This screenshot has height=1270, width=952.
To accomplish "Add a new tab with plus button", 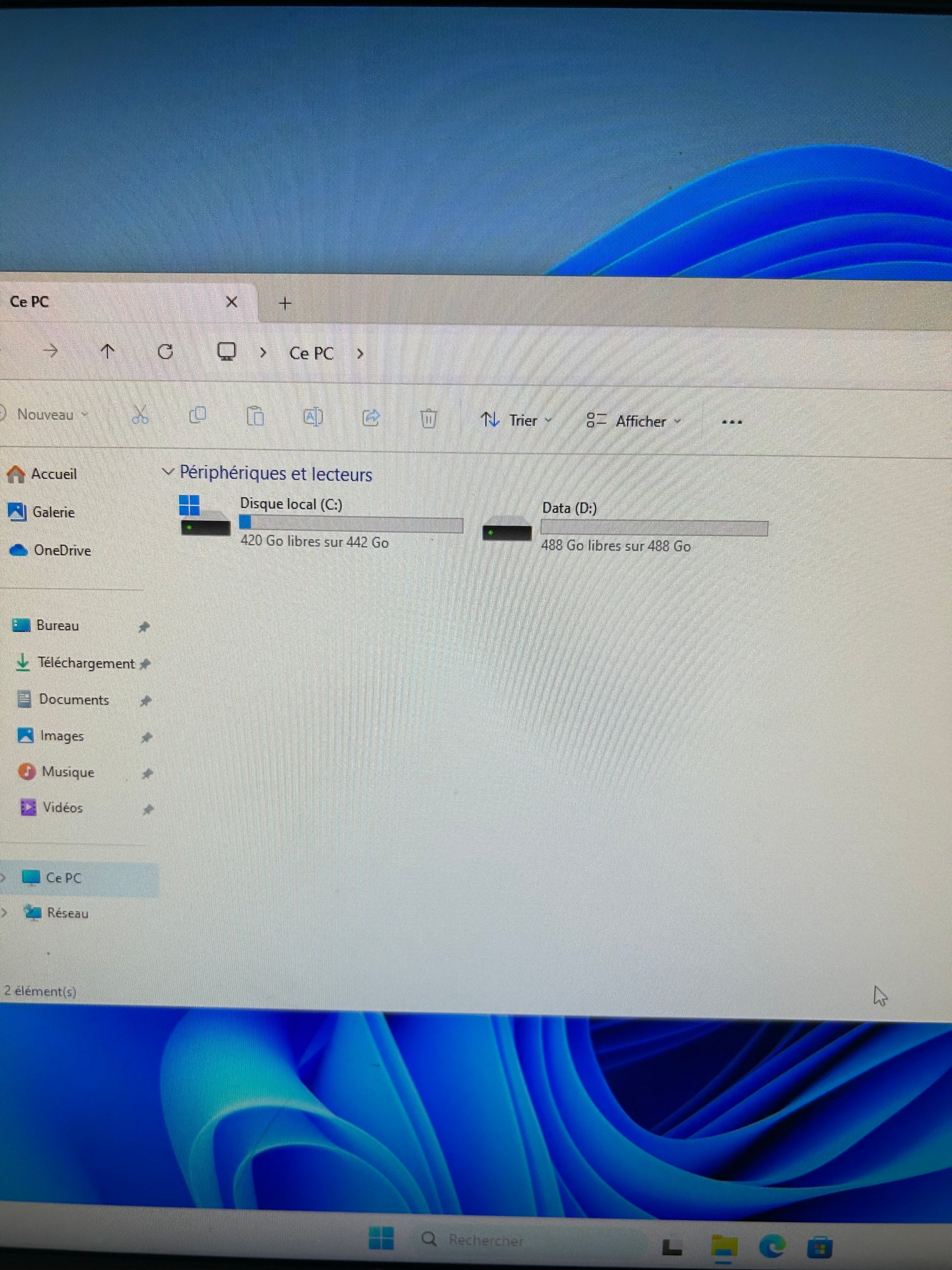I will (x=285, y=303).
